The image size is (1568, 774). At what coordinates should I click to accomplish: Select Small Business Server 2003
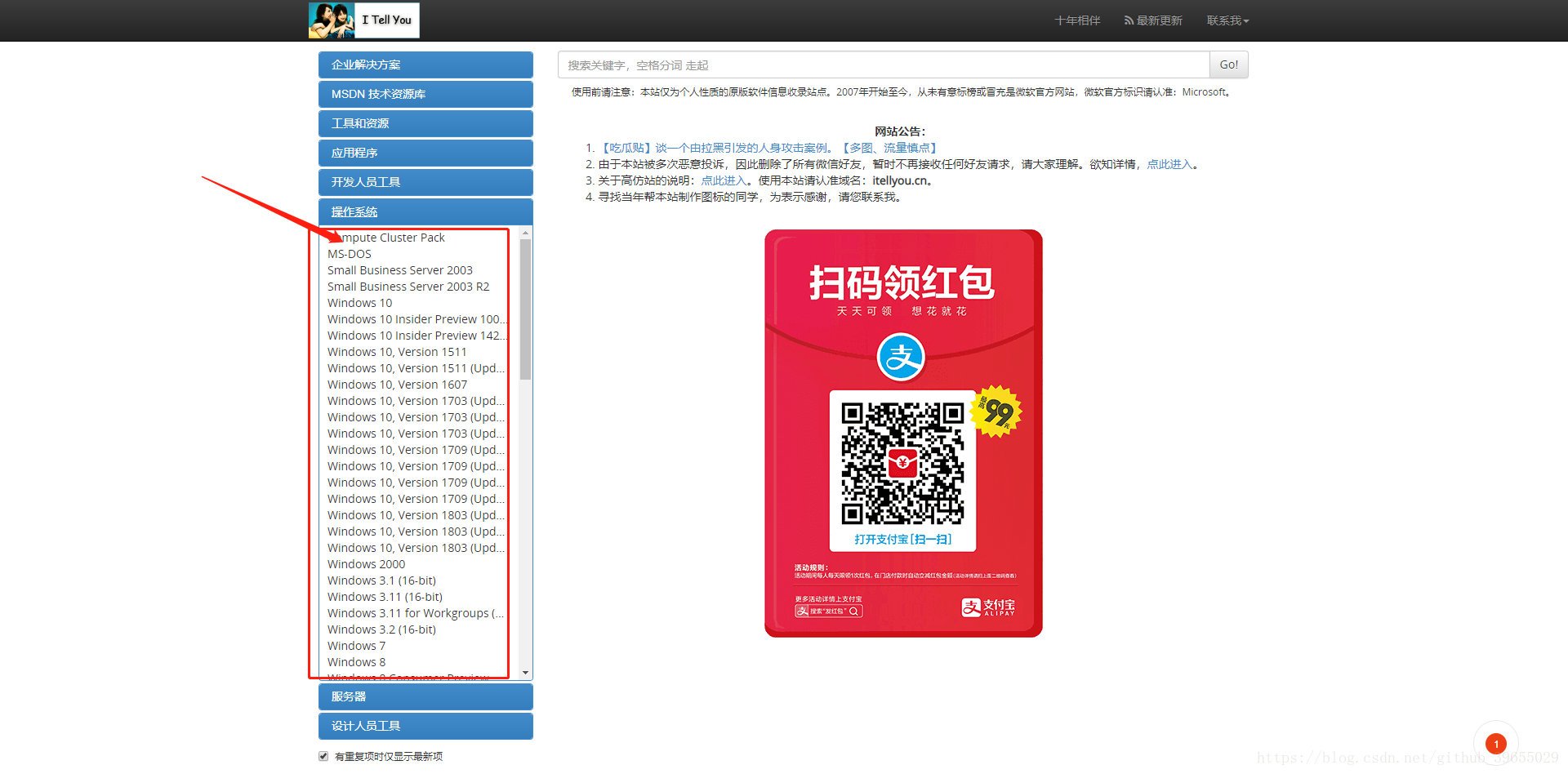click(x=400, y=270)
